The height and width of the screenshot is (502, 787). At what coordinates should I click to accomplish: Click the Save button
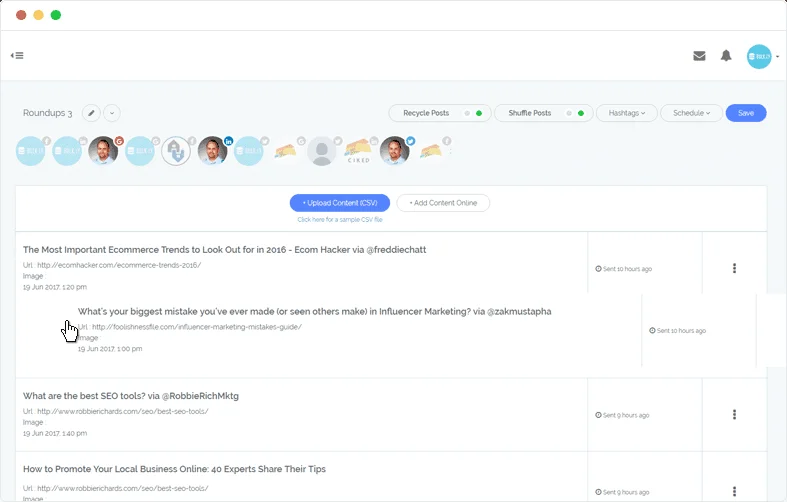click(745, 113)
